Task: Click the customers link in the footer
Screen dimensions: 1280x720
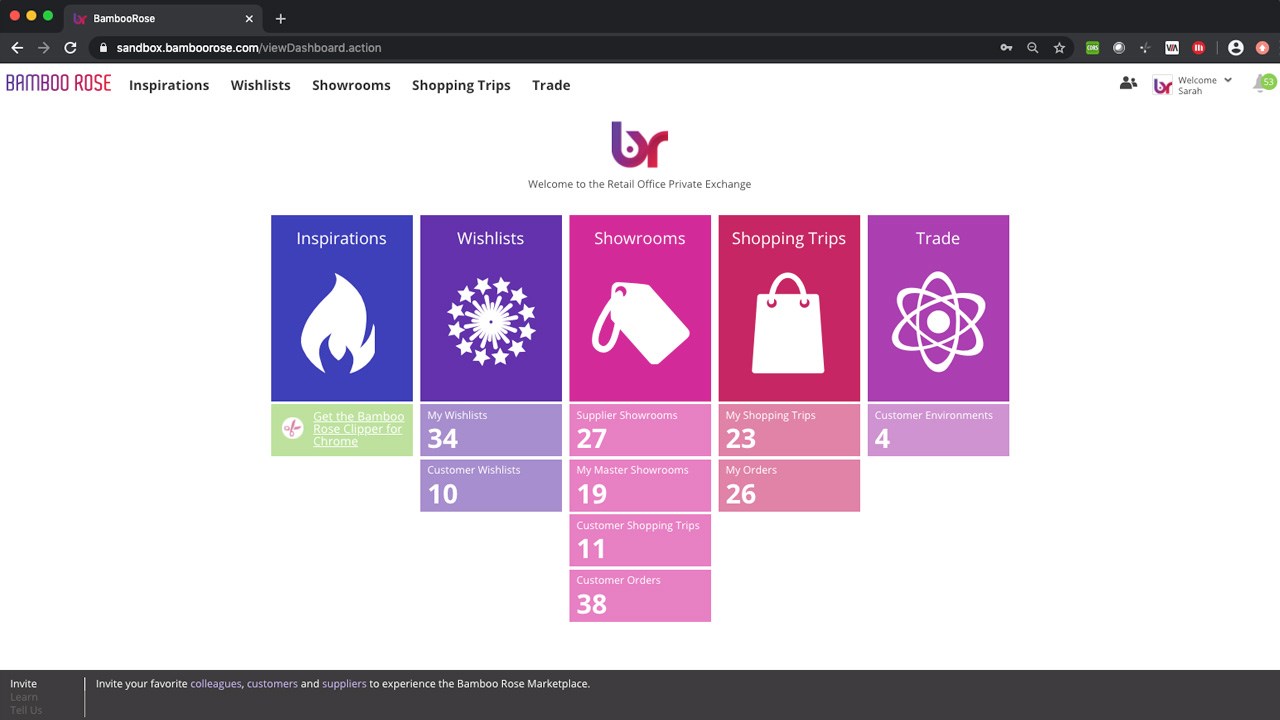Action: pos(272,684)
